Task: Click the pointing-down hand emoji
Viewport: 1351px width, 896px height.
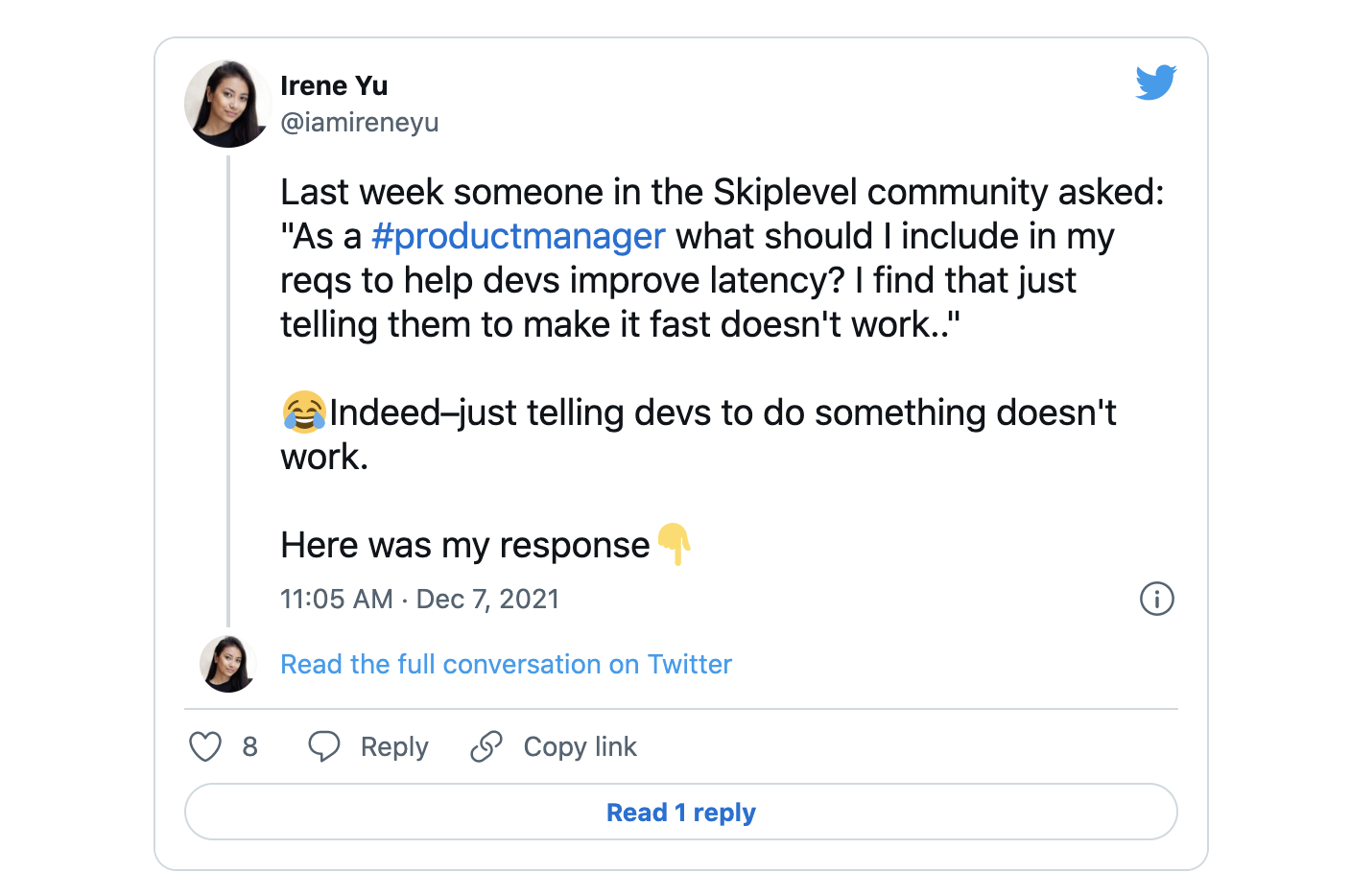Action: click(674, 544)
